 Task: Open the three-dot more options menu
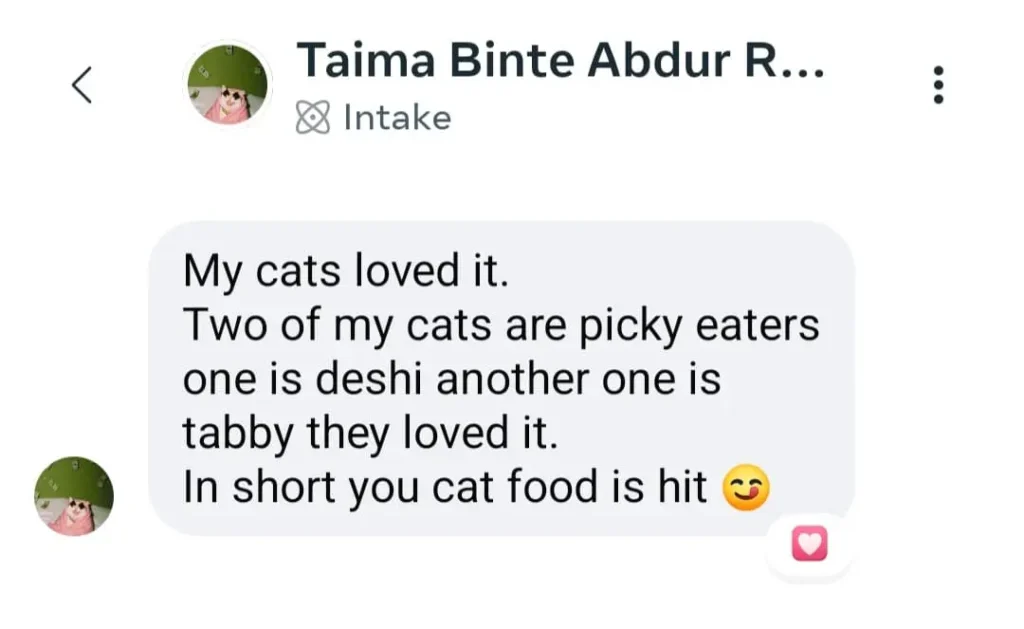[x=937, y=86]
